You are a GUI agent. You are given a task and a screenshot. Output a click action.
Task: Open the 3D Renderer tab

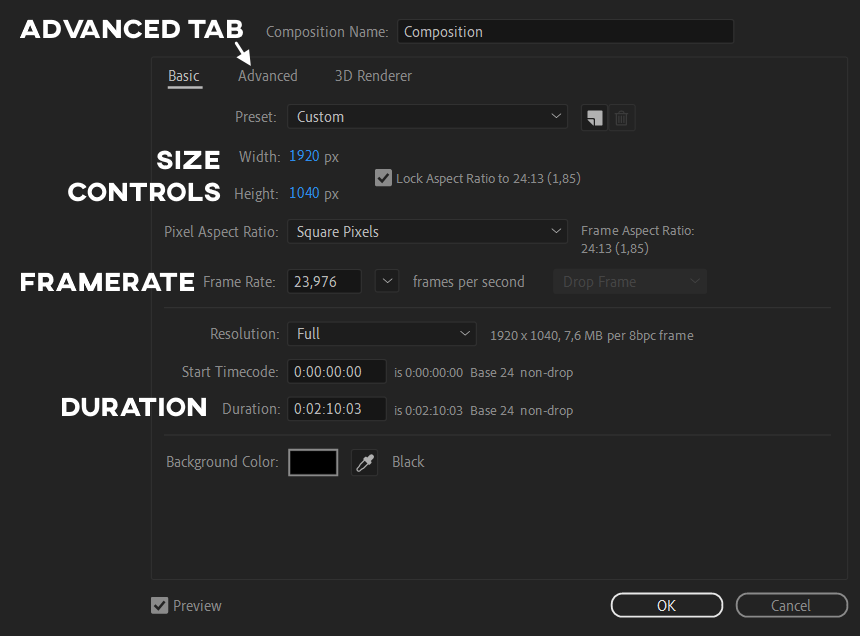(373, 76)
